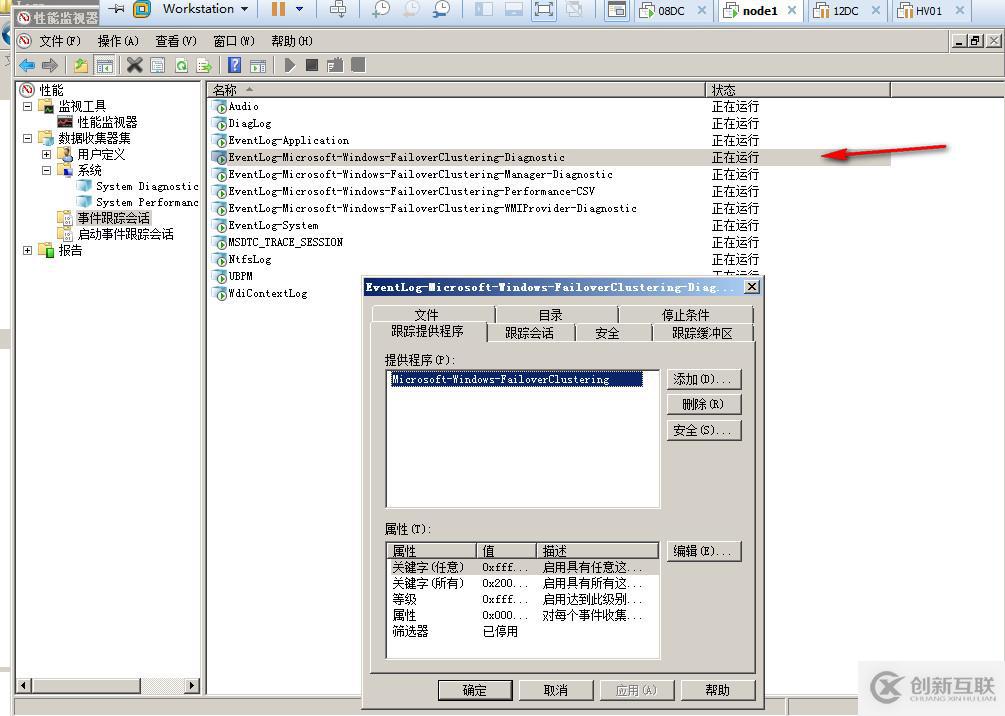Select Microsoft-Windows-FailoverClustering provider entry
This screenshot has width=1005, height=716.
[517, 379]
